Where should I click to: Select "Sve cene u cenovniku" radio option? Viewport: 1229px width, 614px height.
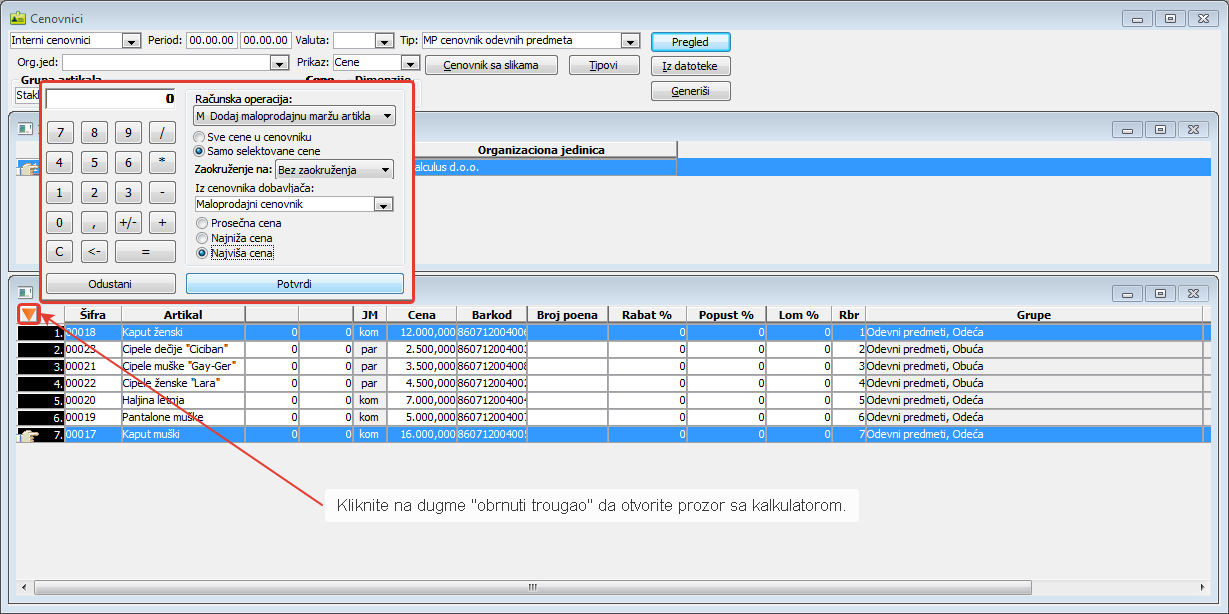point(201,136)
